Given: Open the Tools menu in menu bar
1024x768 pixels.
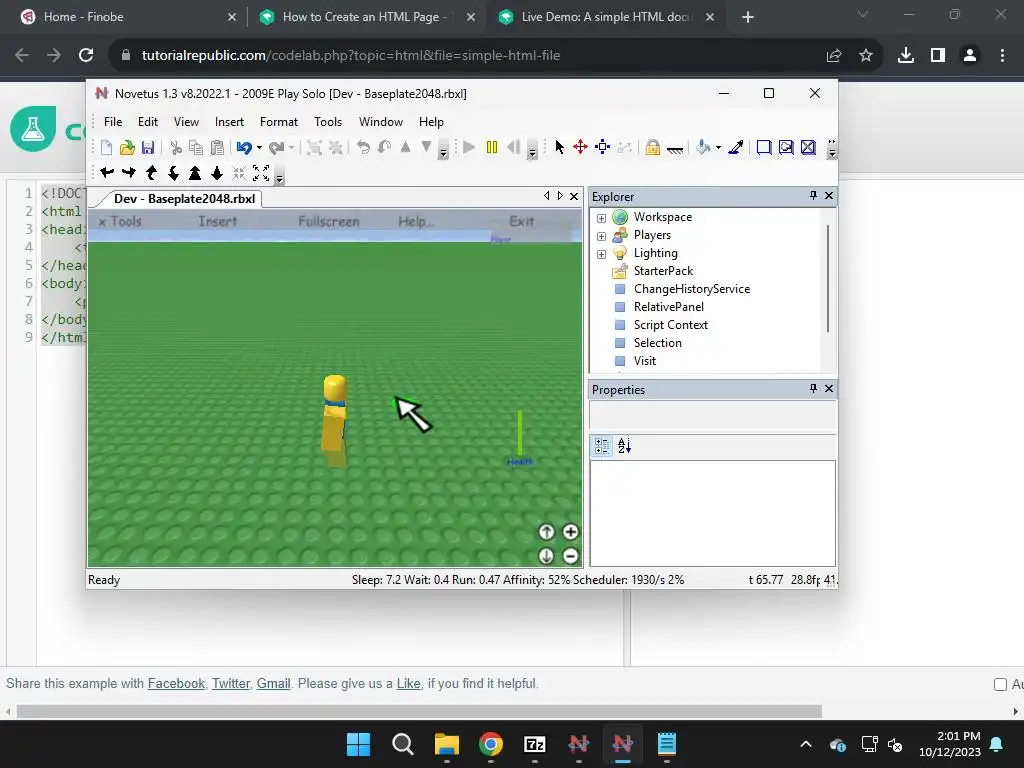Looking at the screenshot, I should point(328,121).
